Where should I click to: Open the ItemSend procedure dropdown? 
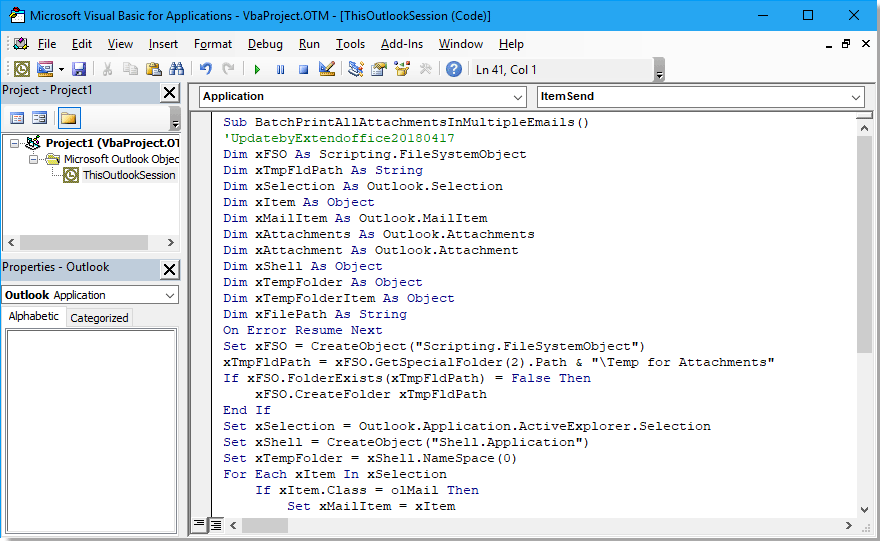pos(855,97)
